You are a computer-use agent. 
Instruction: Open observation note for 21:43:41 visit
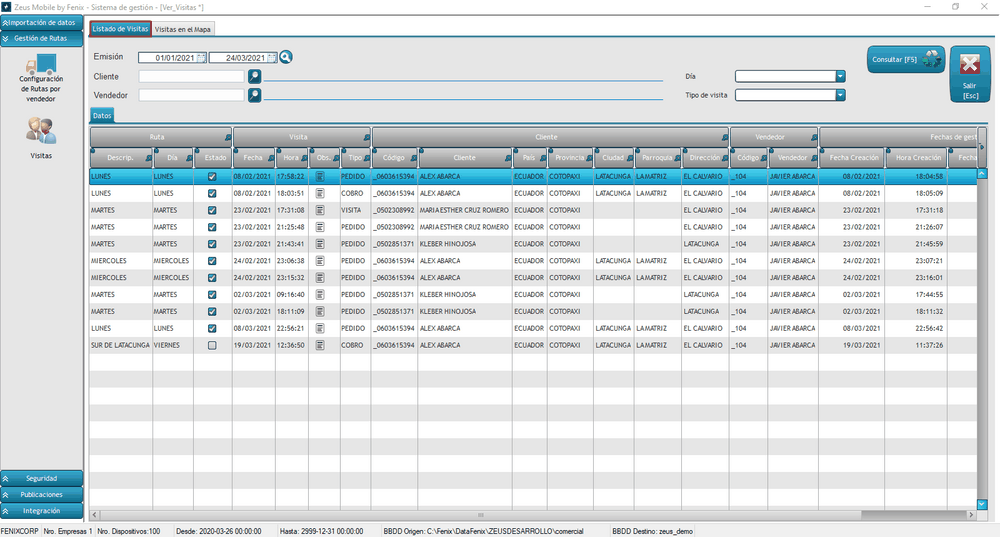click(x=320, y=244)
